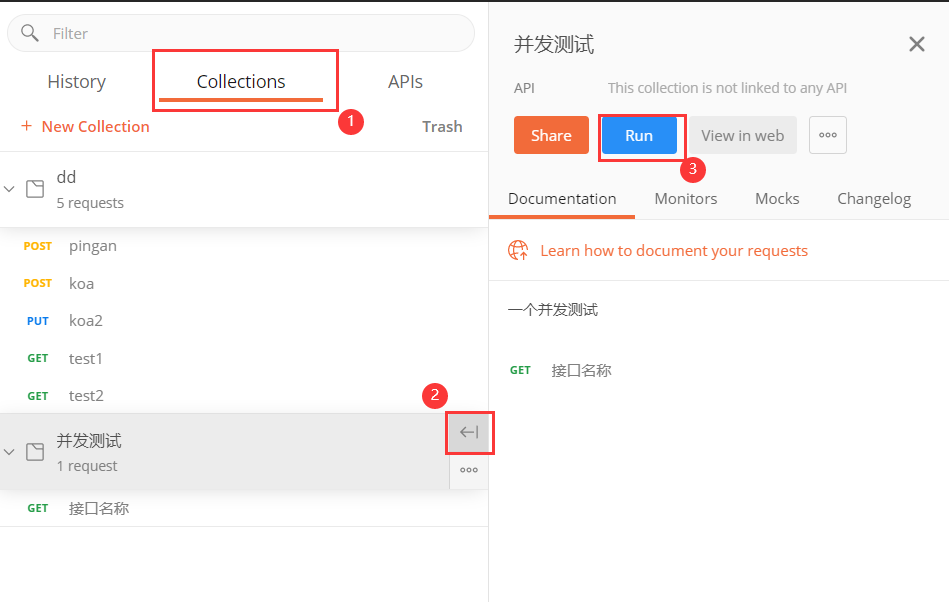View the Changelog tab

pyautogui.click(x=874, y=199)
